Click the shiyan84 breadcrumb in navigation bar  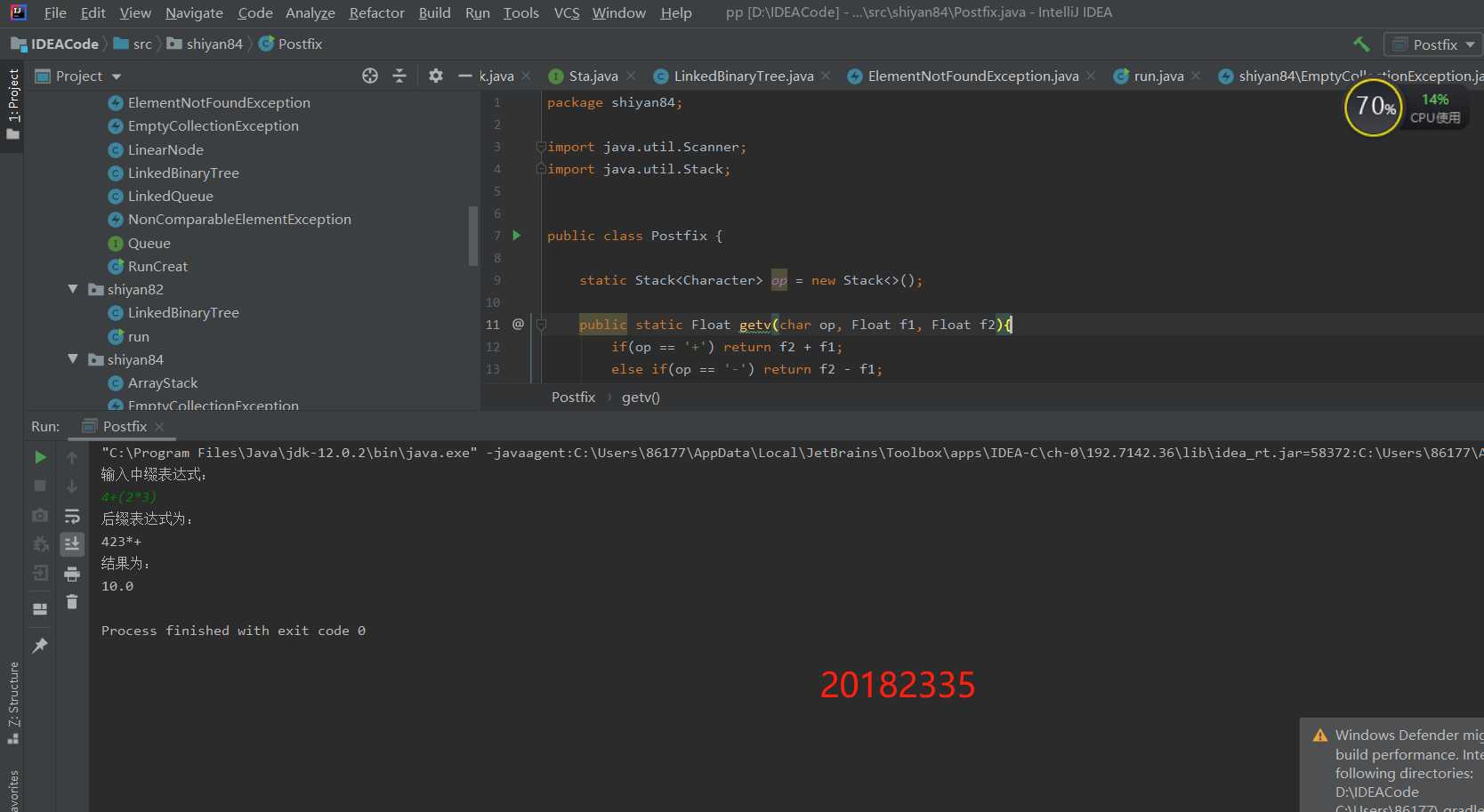[x=205, y=44]
